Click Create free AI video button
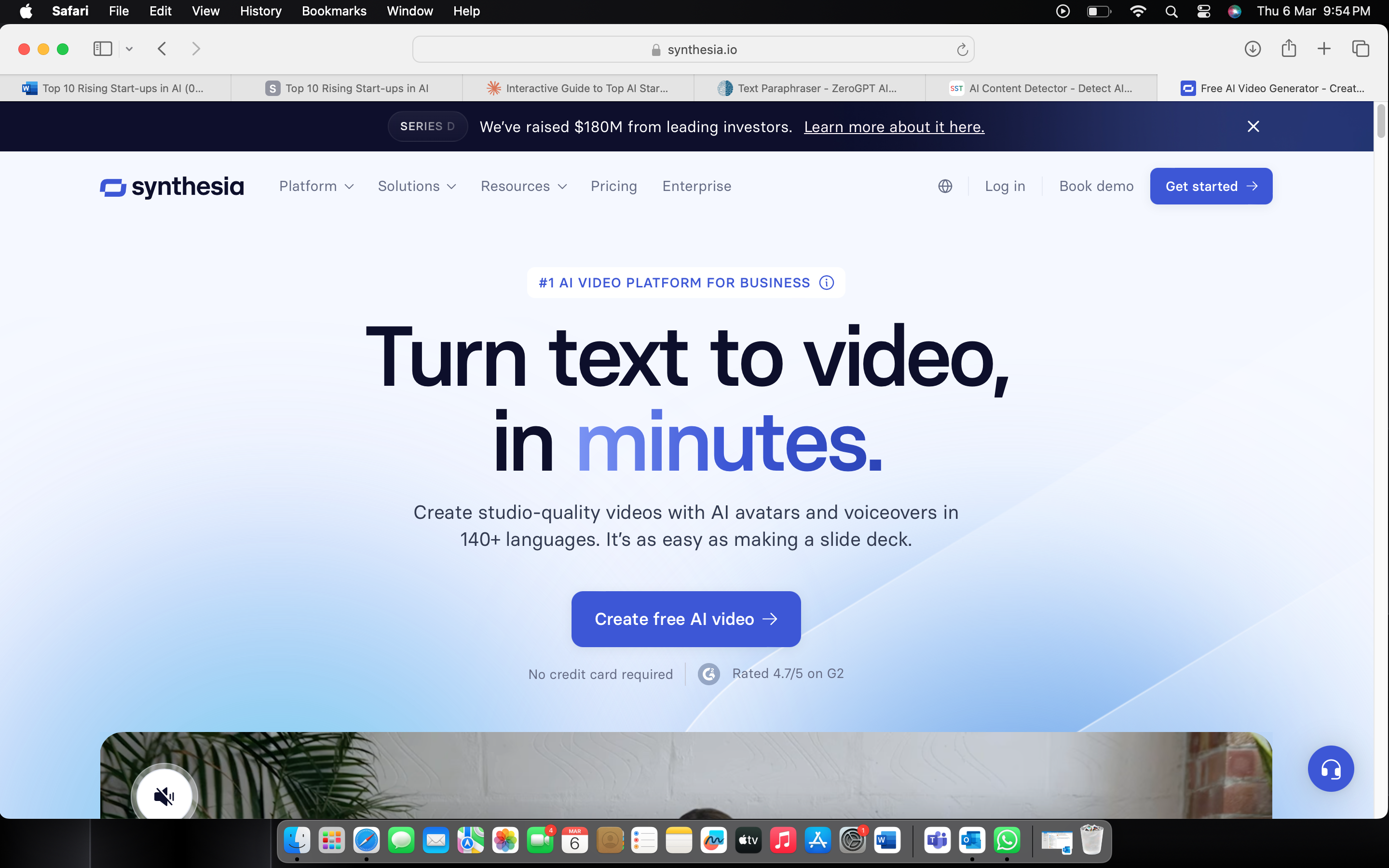1389x868 pixels. pyautogui.click(x=686, y=619)
